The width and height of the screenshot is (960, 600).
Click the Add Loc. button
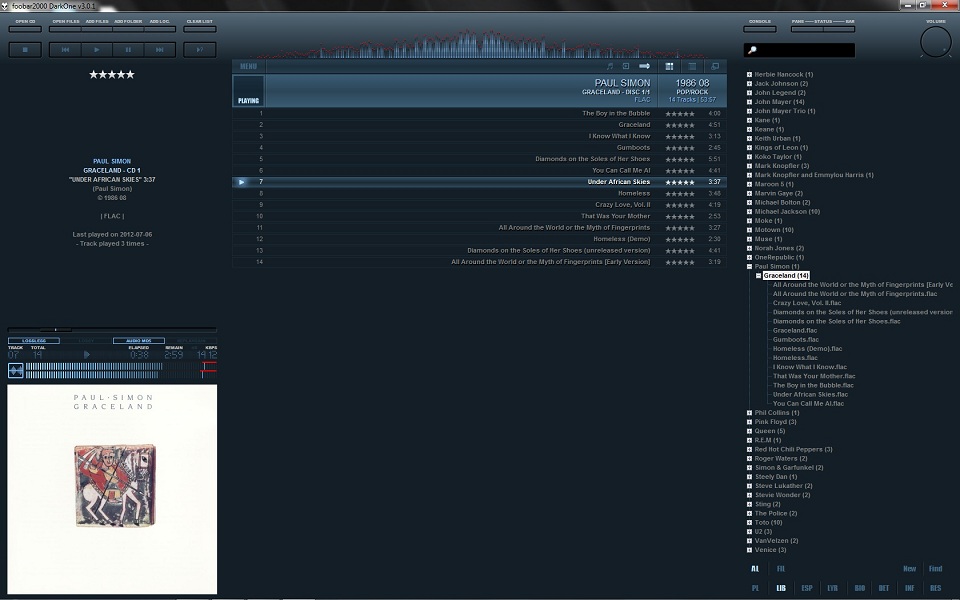160,29
